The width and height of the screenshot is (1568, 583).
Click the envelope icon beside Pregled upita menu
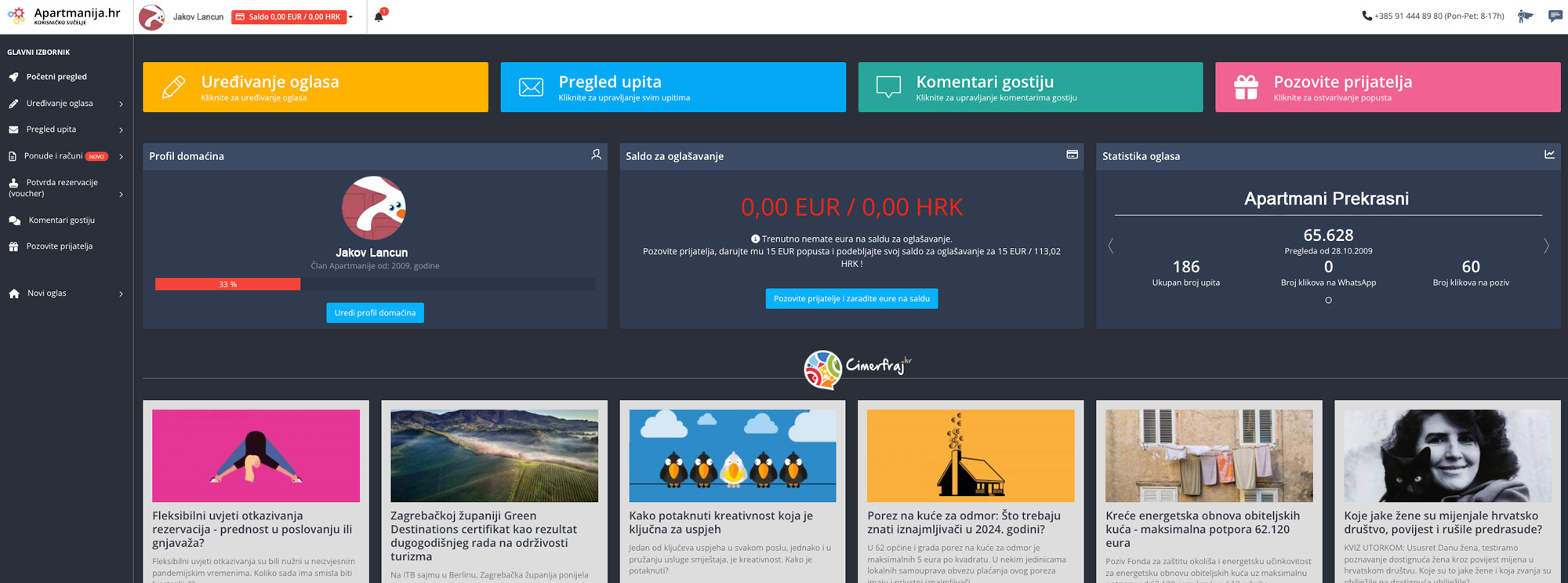tap(13, 129)
